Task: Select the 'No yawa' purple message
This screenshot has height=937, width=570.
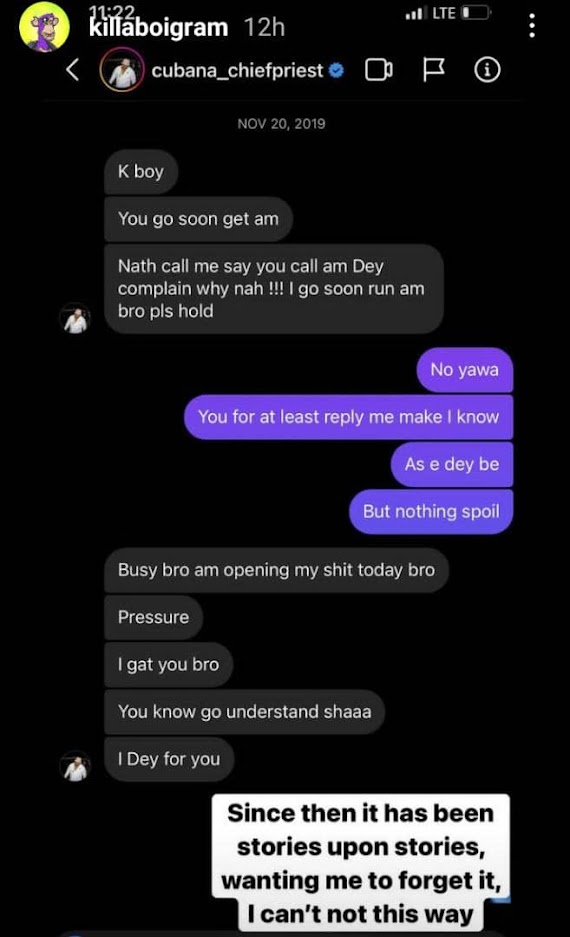Action: (464, 369)
